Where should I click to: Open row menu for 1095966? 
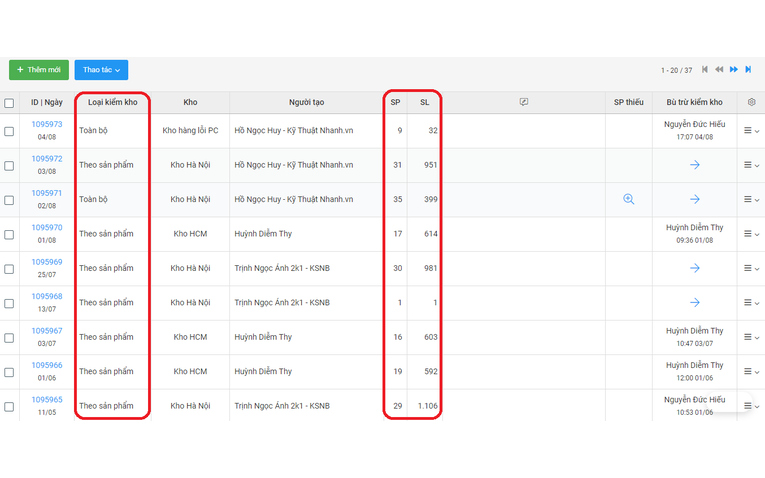(751, 372)
